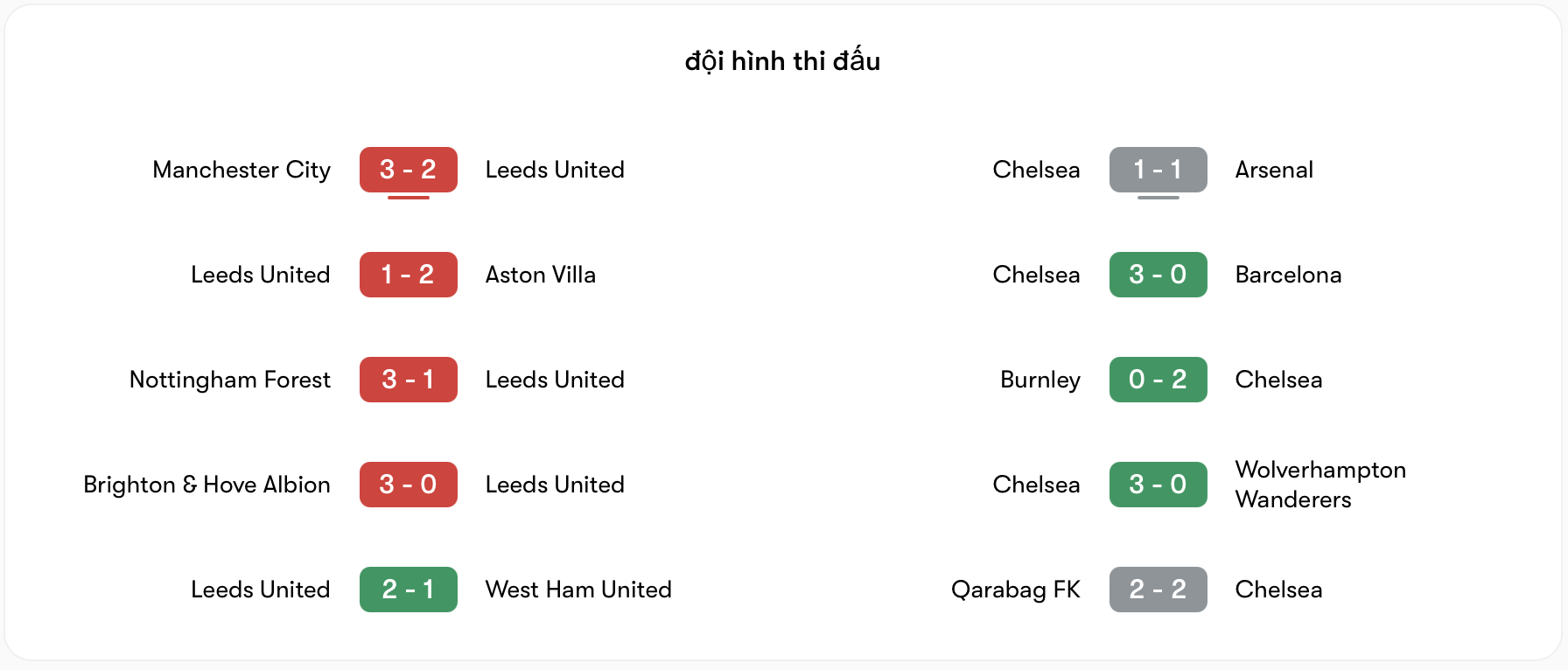The image size is (1568, 670).
Task: Select the red 1-2 Leeds vs Aston Villa badge
Action: [x=408, y=275]
